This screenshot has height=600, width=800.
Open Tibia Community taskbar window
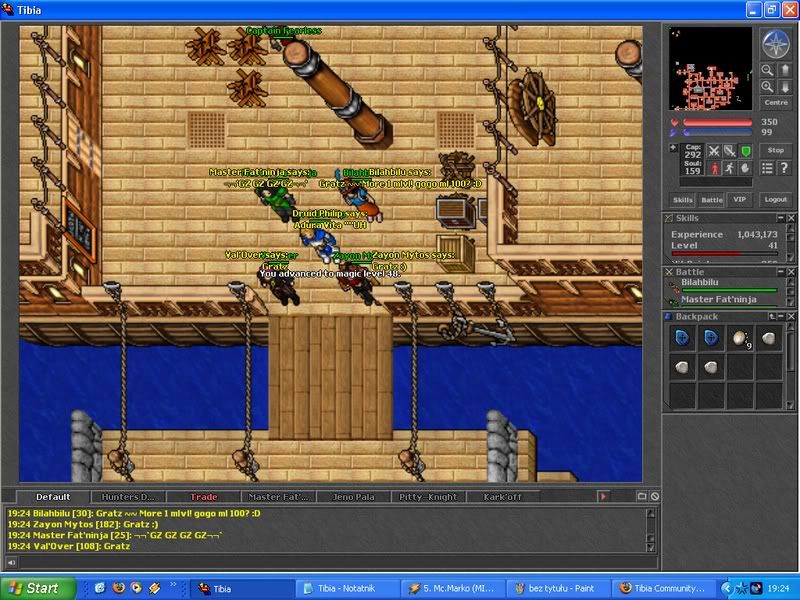tap(663, 589)
